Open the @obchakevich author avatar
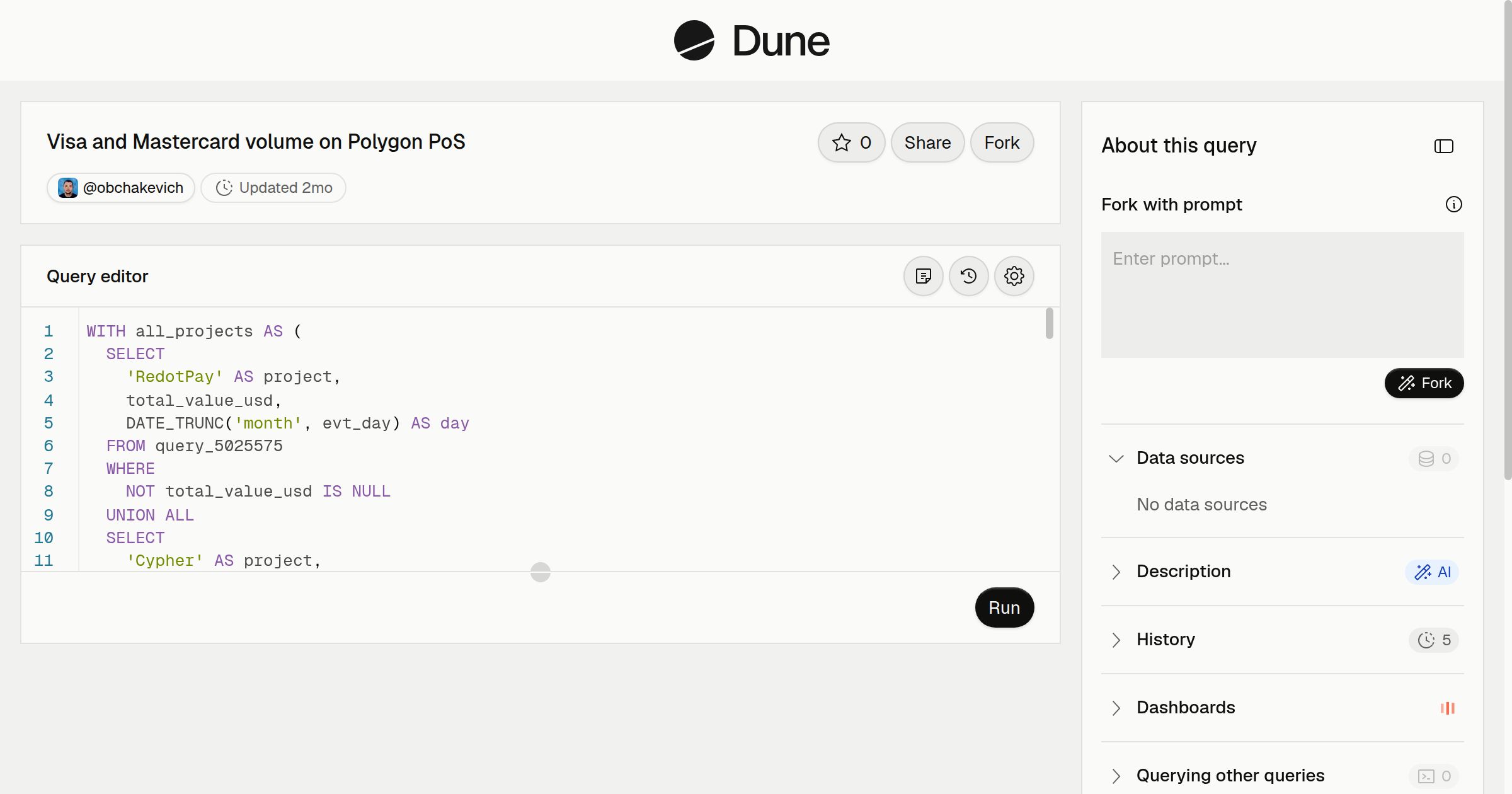The image size is (1512, 794). click(68, 188)
